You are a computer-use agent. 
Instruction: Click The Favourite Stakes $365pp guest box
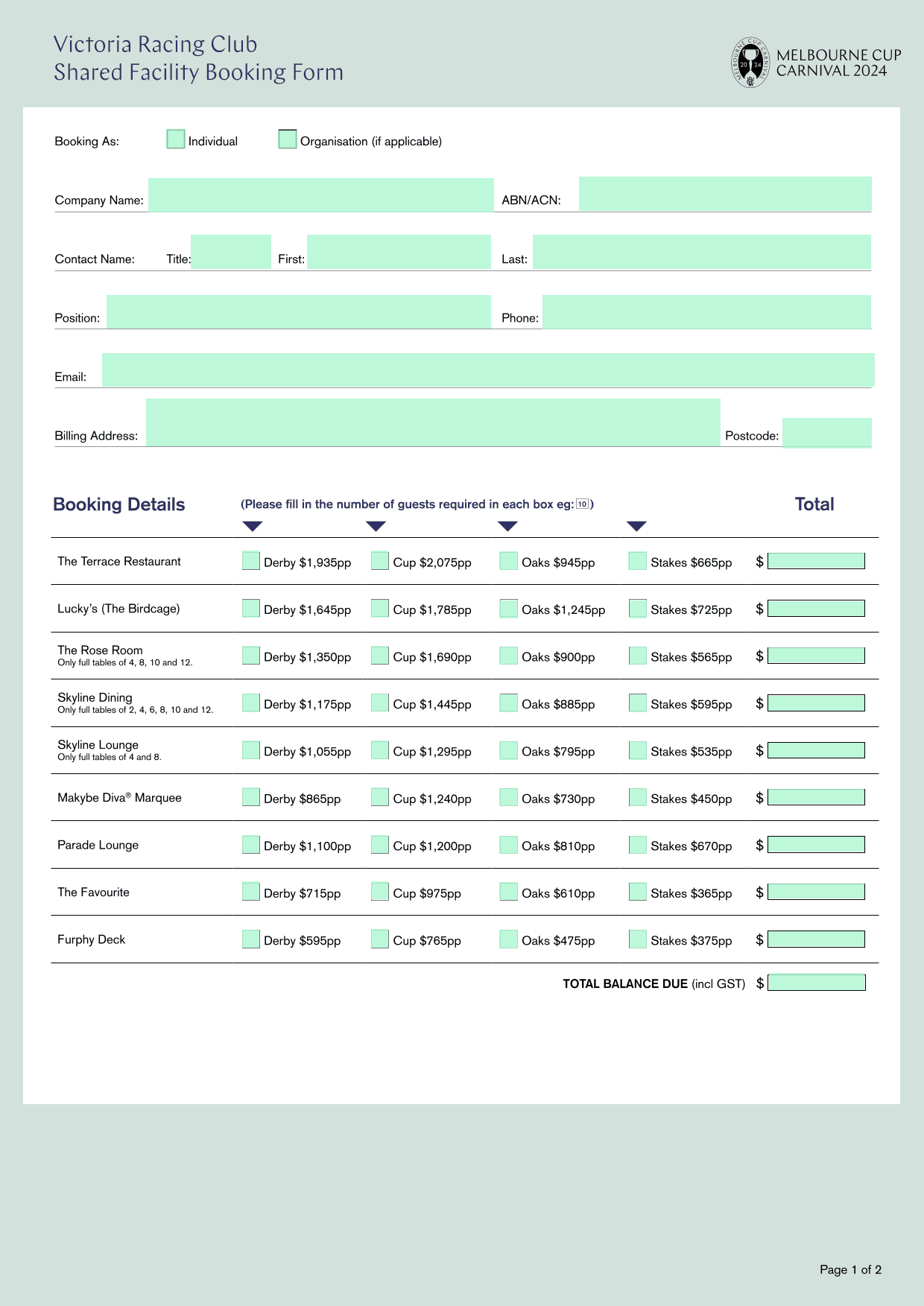click(x=638, y=892)
